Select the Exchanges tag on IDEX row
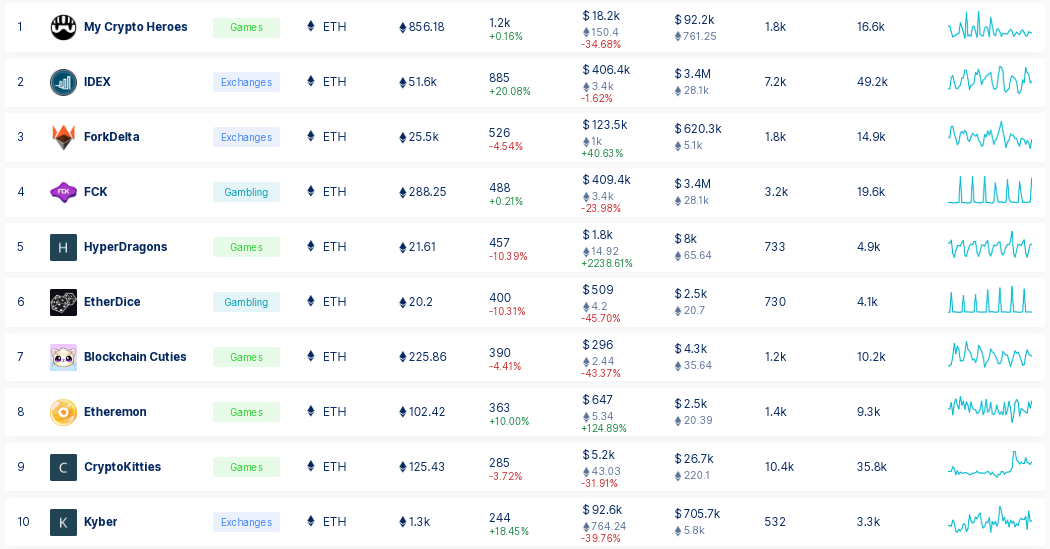Image resolution: width=1050 pixels, height=549 pixels. 246,82
